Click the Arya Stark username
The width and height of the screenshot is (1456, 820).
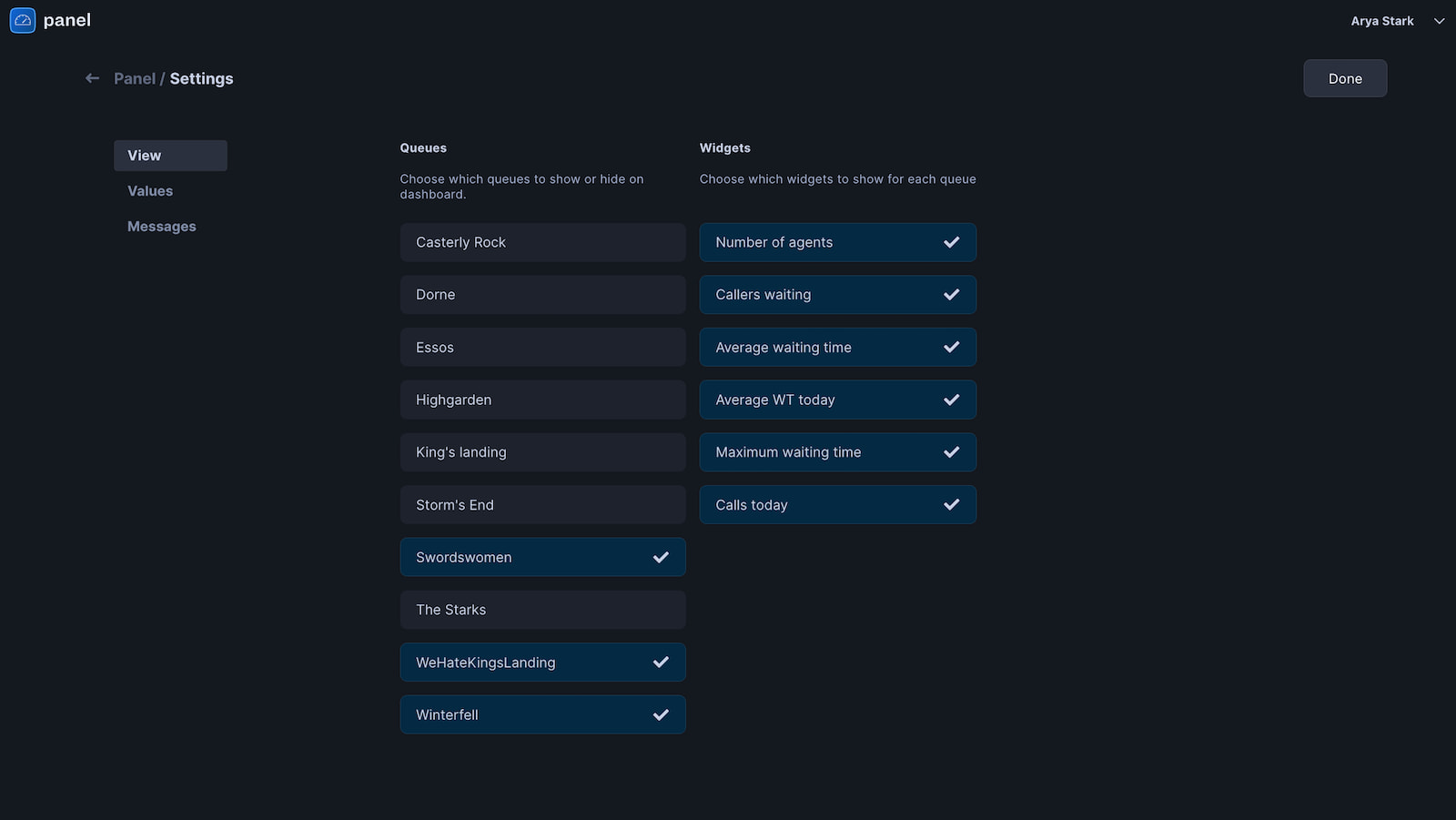[x=1381, y=21]
